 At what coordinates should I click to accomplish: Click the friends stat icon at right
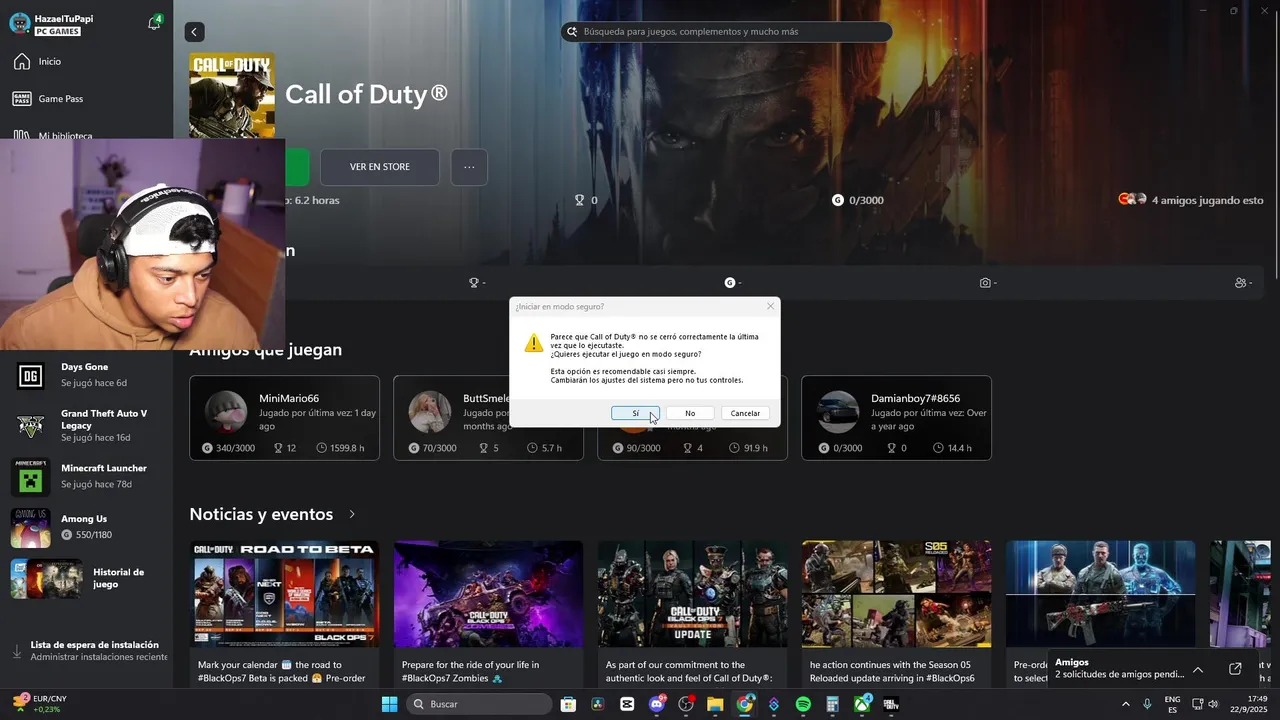pyautogui.click(x=1241, y=283)
